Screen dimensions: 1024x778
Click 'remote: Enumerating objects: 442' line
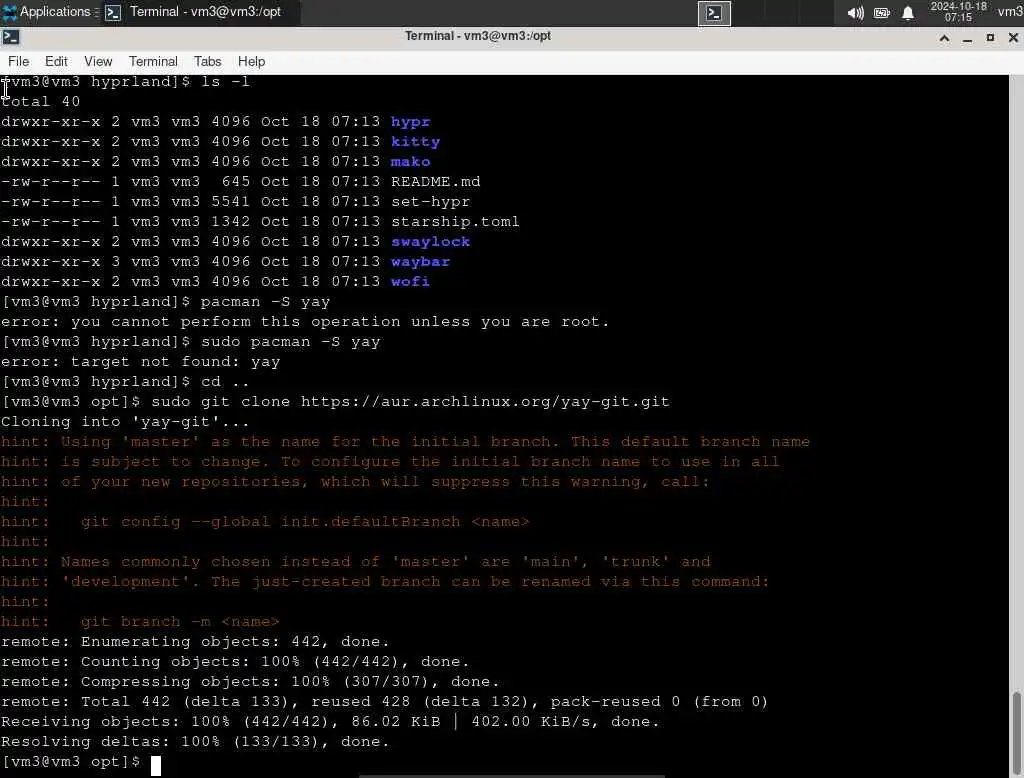[195, 641]
